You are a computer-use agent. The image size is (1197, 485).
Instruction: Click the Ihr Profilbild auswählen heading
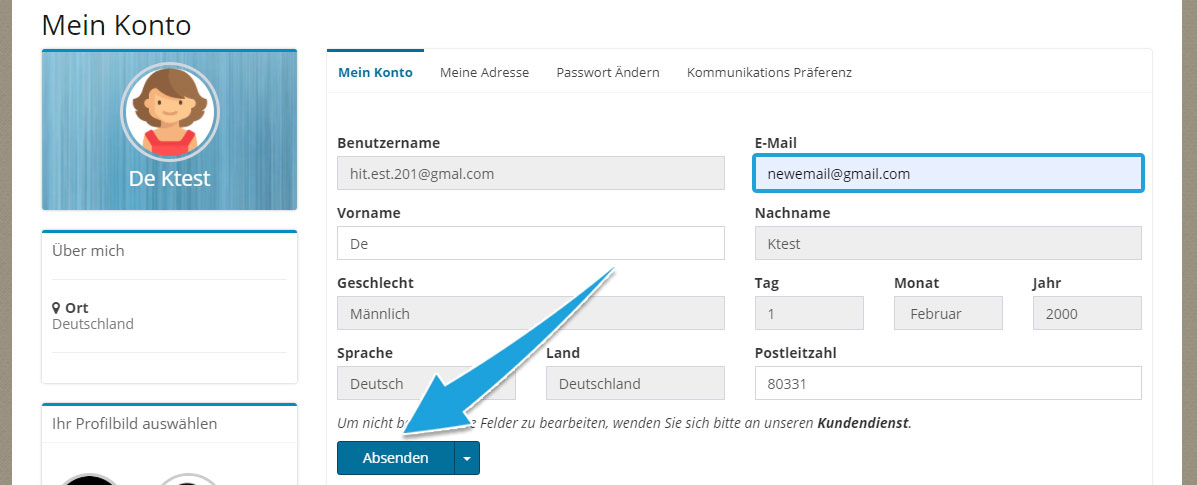pos(134,423)
